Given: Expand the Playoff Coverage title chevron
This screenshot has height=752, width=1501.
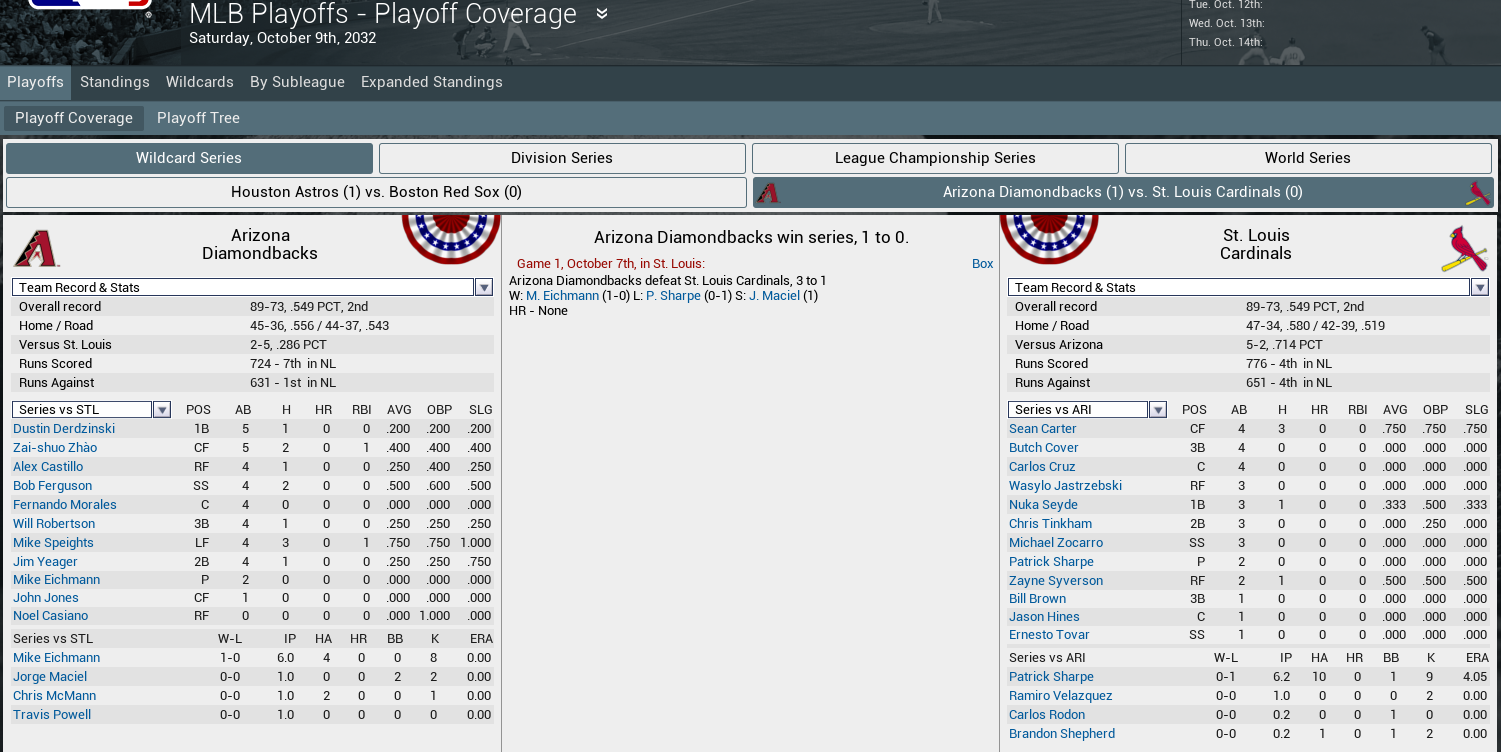Looking at the screenshot, I should tap(602, 14).
